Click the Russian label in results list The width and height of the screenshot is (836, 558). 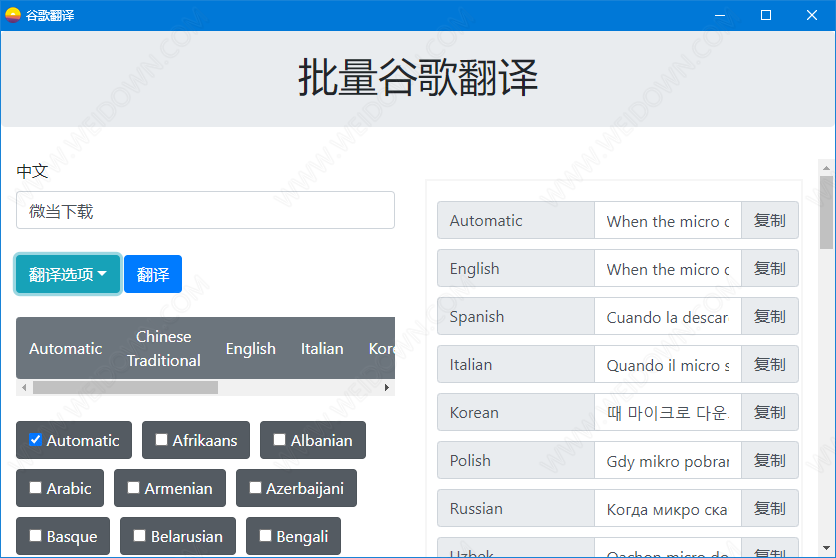pyautogui.click(x=516, y=508)
